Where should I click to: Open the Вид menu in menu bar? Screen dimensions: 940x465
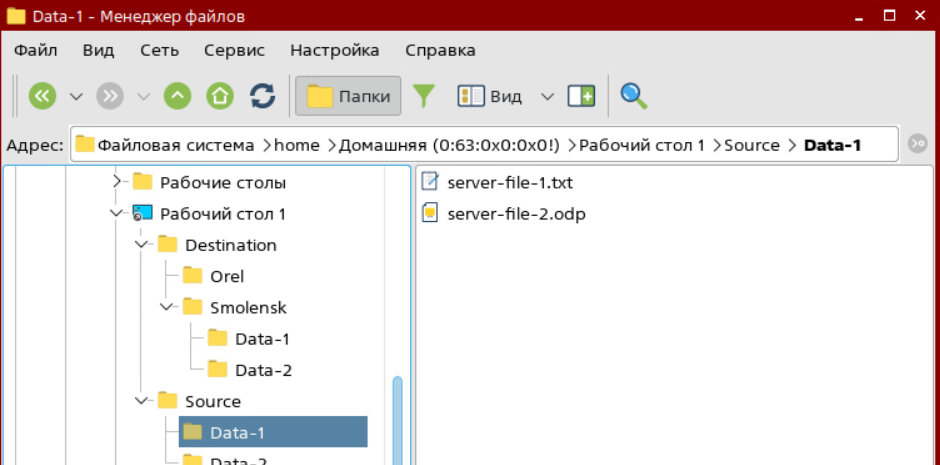click(98, 50)
